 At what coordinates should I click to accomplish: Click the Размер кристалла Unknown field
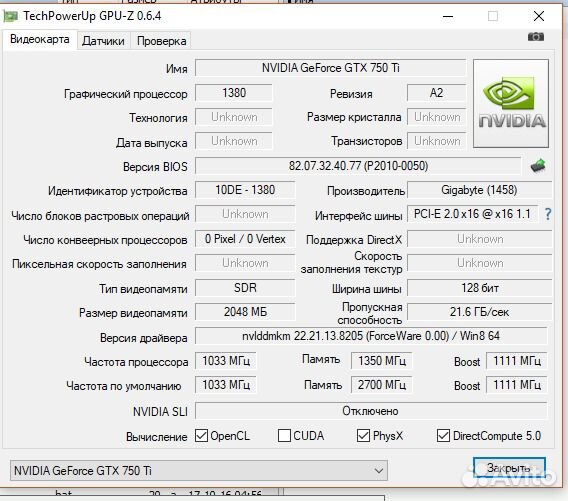(436, 117)
